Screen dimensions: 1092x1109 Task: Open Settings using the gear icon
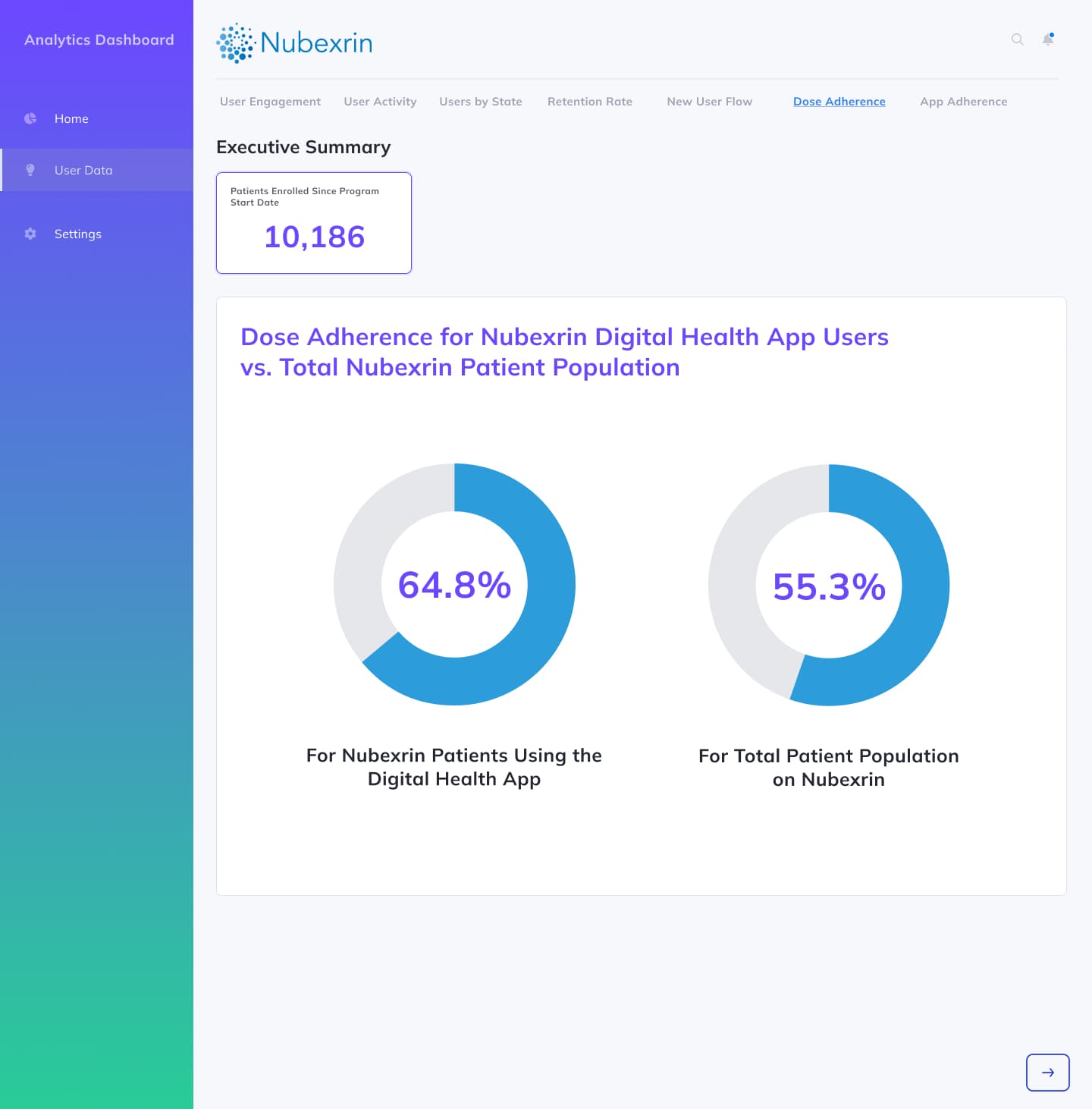tap(30, 234)
